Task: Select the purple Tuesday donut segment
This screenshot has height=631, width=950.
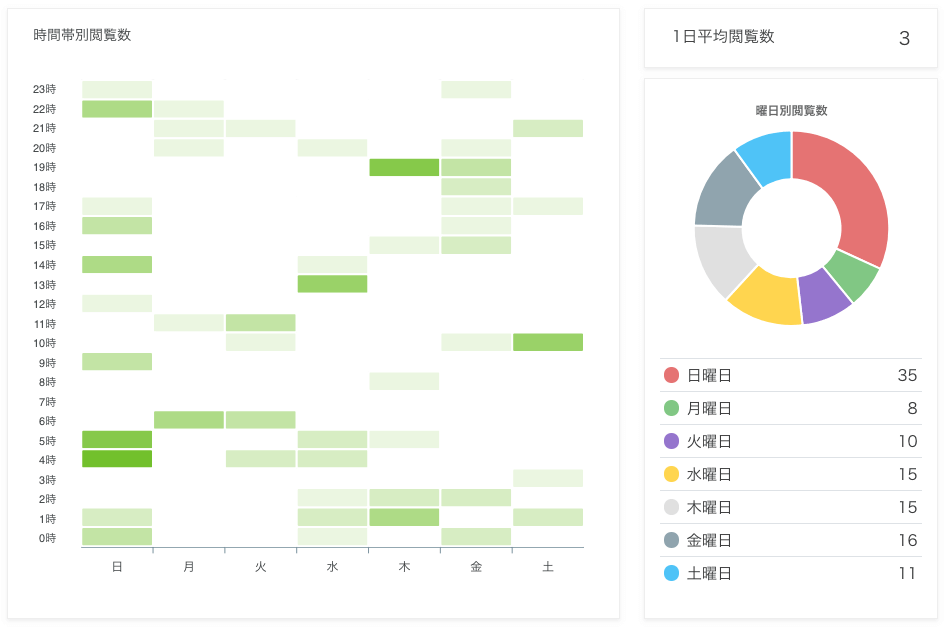Action: pos(823,296)
